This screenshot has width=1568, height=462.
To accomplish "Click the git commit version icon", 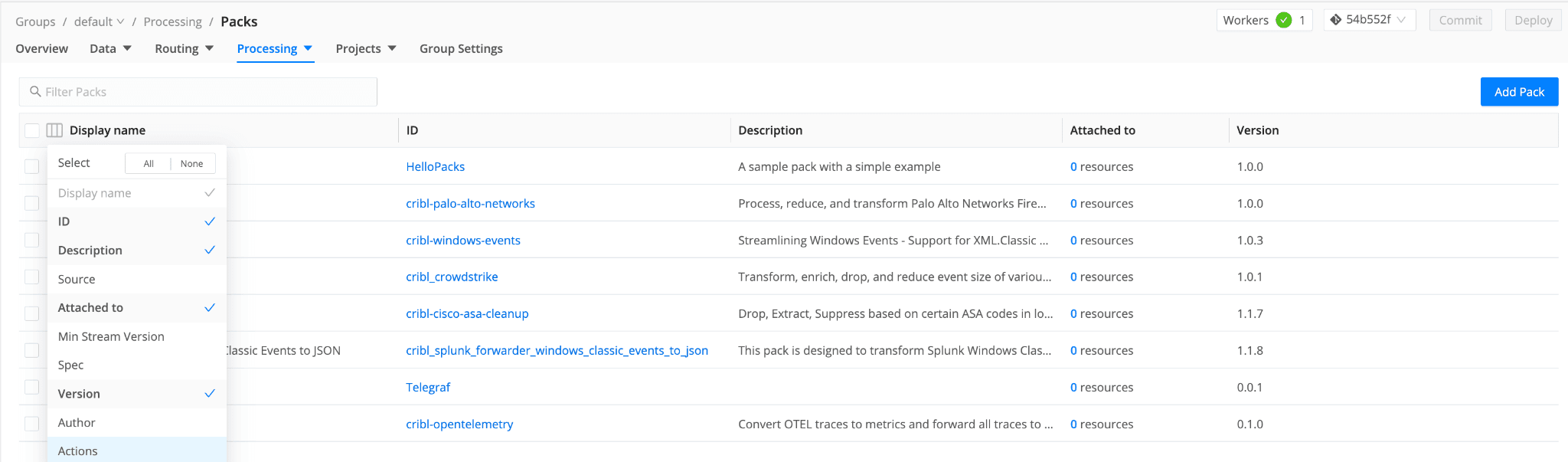I will (x=1335, y=20).
